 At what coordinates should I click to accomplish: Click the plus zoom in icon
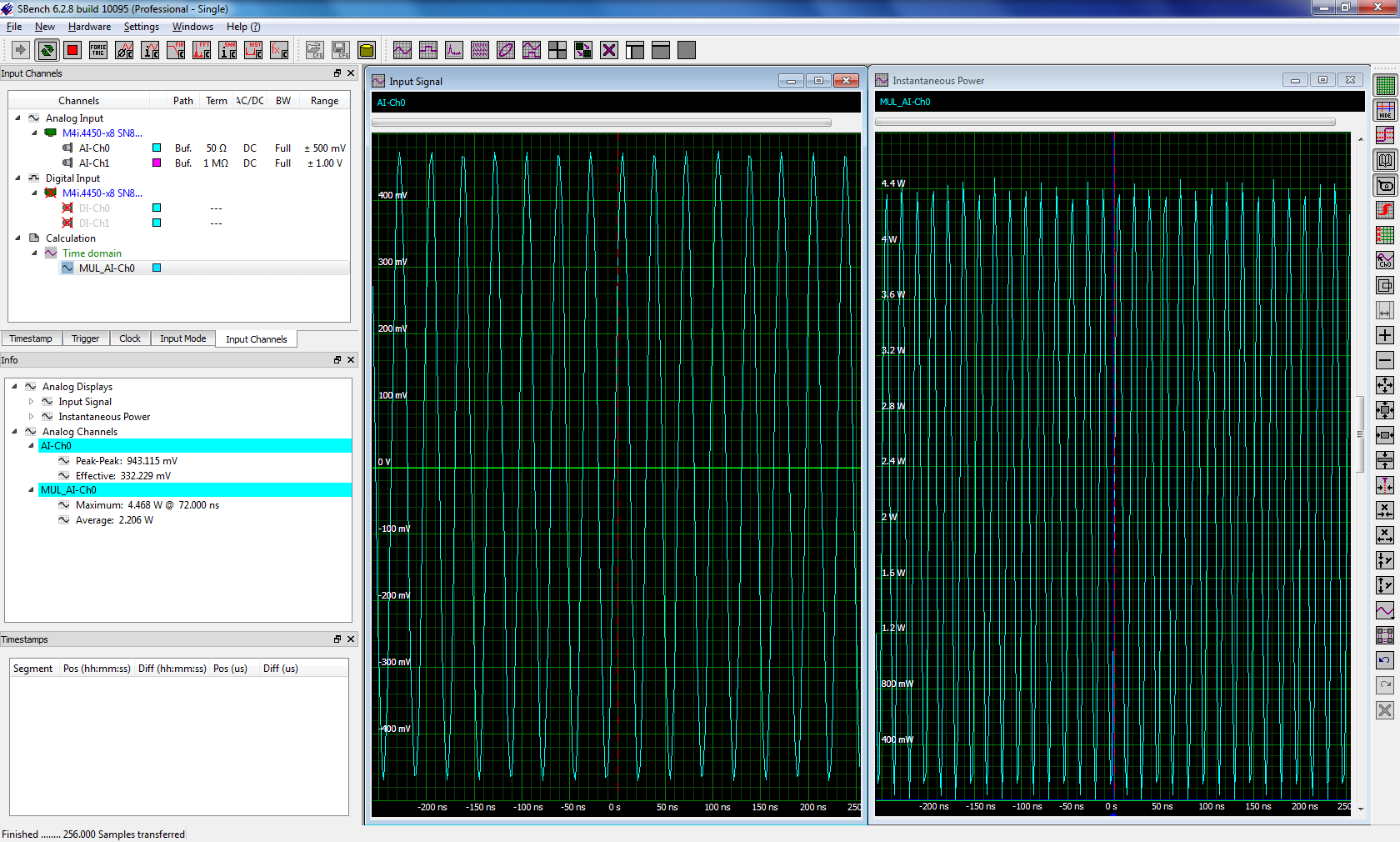(x=1385, y=335)
